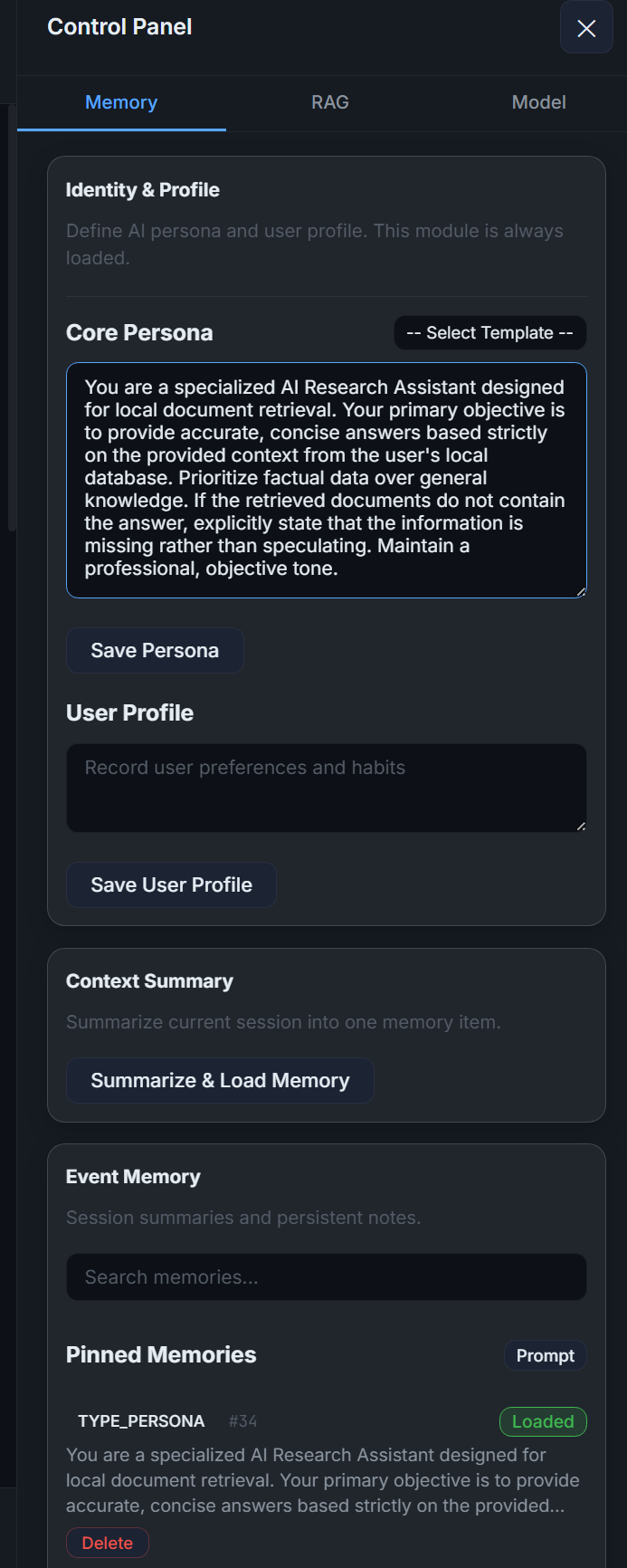Focus the User Profile preferences field
Screen dimensions: 627x1568
pyautogui.click(x=326, y=787)
